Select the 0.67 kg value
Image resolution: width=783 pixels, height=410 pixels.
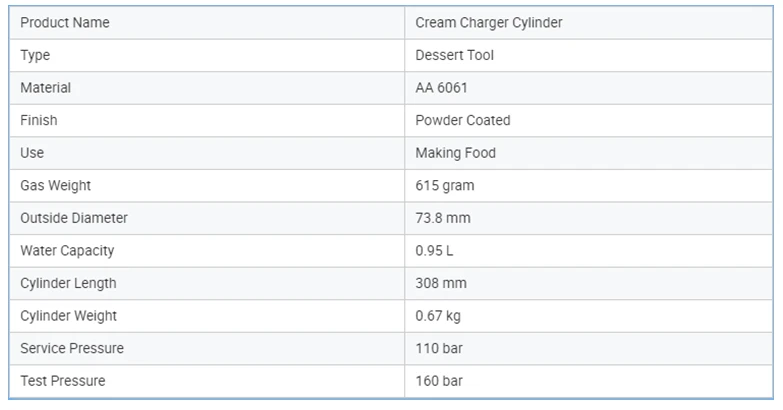click(438, 316)
